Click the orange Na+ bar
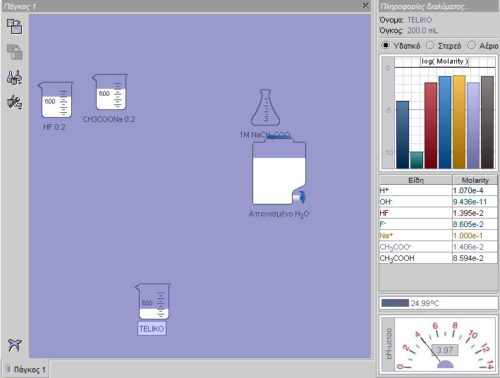This screenshot has height=378, width=500. 459,122
